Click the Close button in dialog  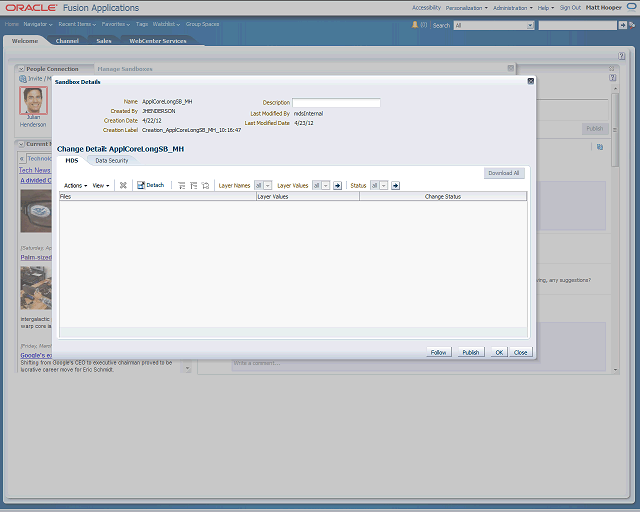click(x=520, y=352)
